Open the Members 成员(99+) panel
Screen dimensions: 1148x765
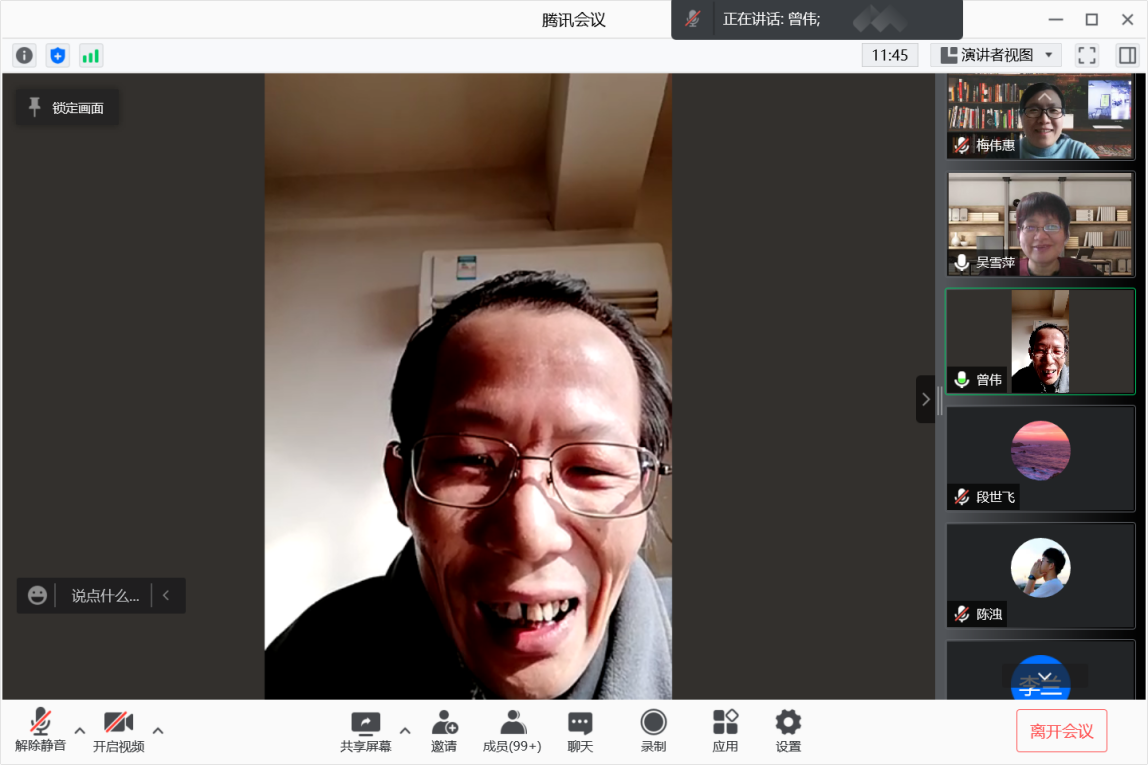(x=512, y=731)
